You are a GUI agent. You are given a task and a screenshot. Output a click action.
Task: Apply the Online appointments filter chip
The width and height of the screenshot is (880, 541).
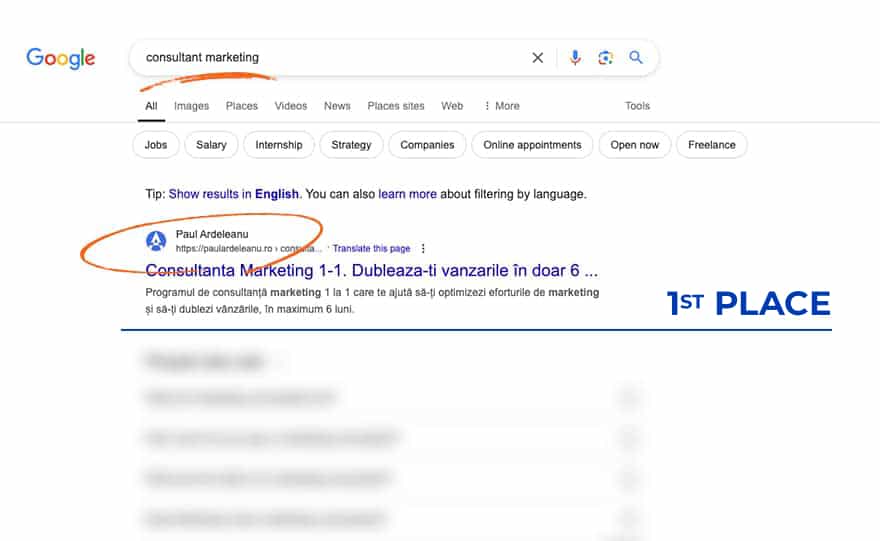click(x=532, y=145)
